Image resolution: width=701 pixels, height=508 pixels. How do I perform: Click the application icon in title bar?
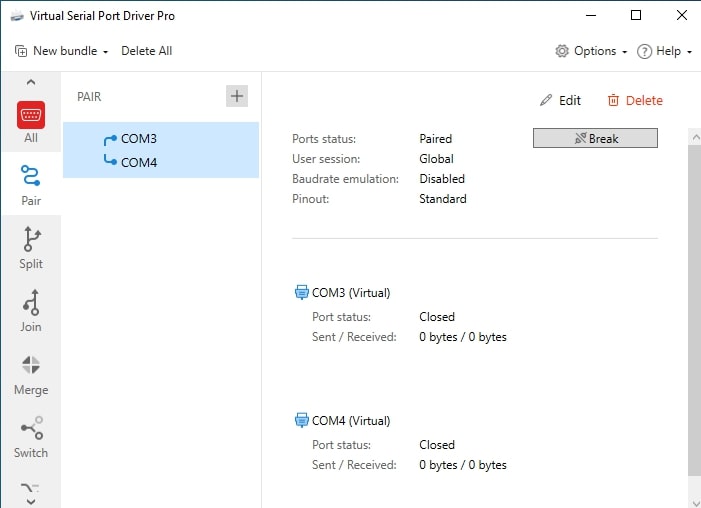pos(17,16)
